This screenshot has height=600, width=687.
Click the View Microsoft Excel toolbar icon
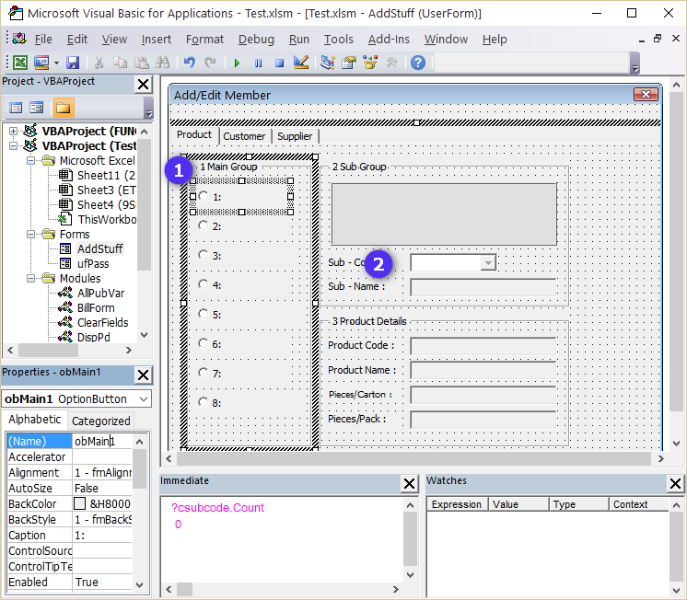18,62
